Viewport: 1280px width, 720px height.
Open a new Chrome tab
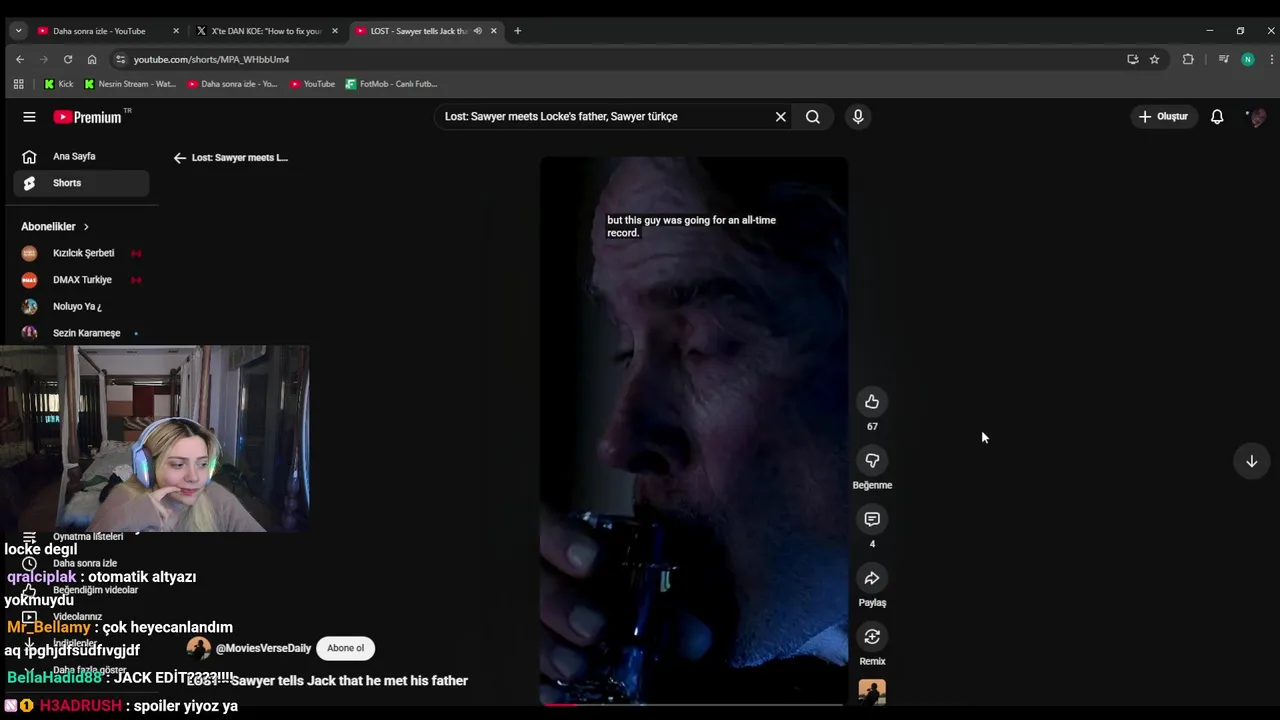tap(517, 31)
